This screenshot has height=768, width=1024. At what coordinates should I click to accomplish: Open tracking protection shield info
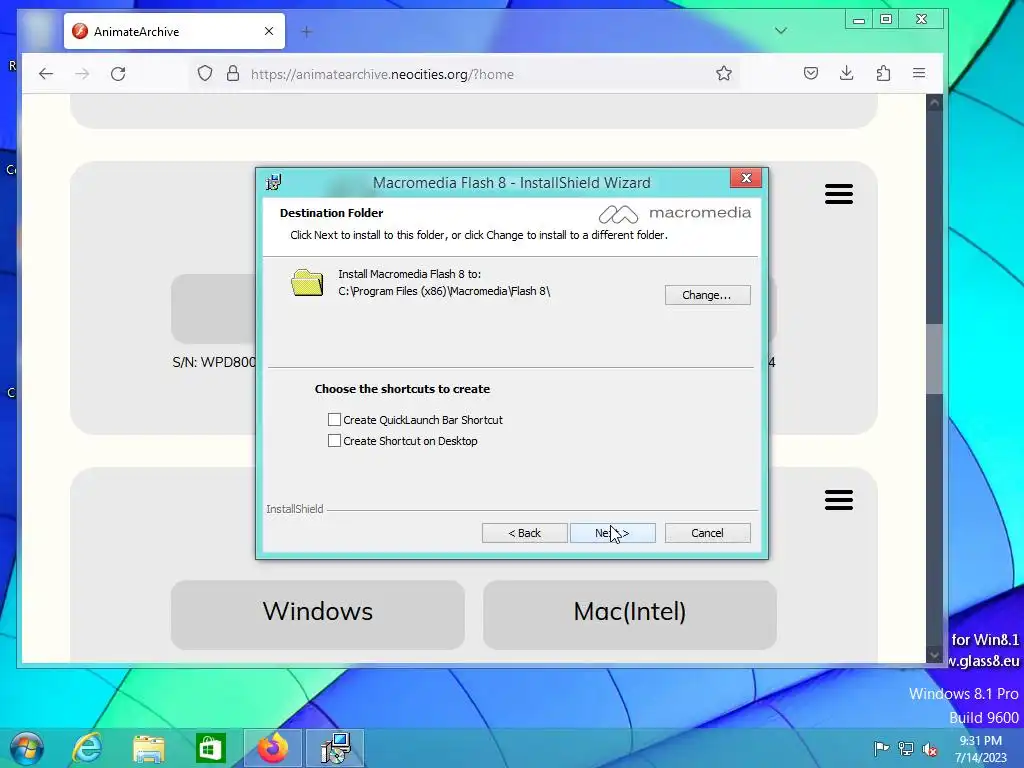click(x=205, y=74)
